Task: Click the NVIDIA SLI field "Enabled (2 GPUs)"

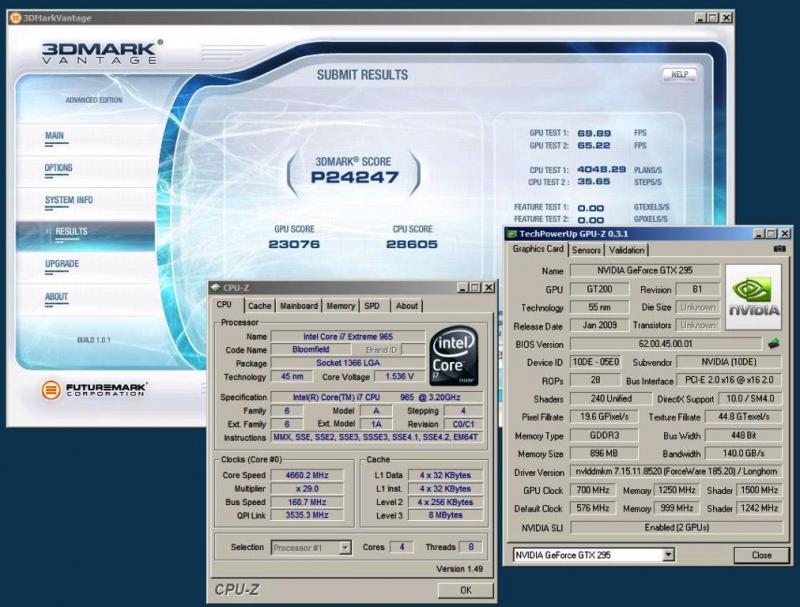Action: click(676, 527)
